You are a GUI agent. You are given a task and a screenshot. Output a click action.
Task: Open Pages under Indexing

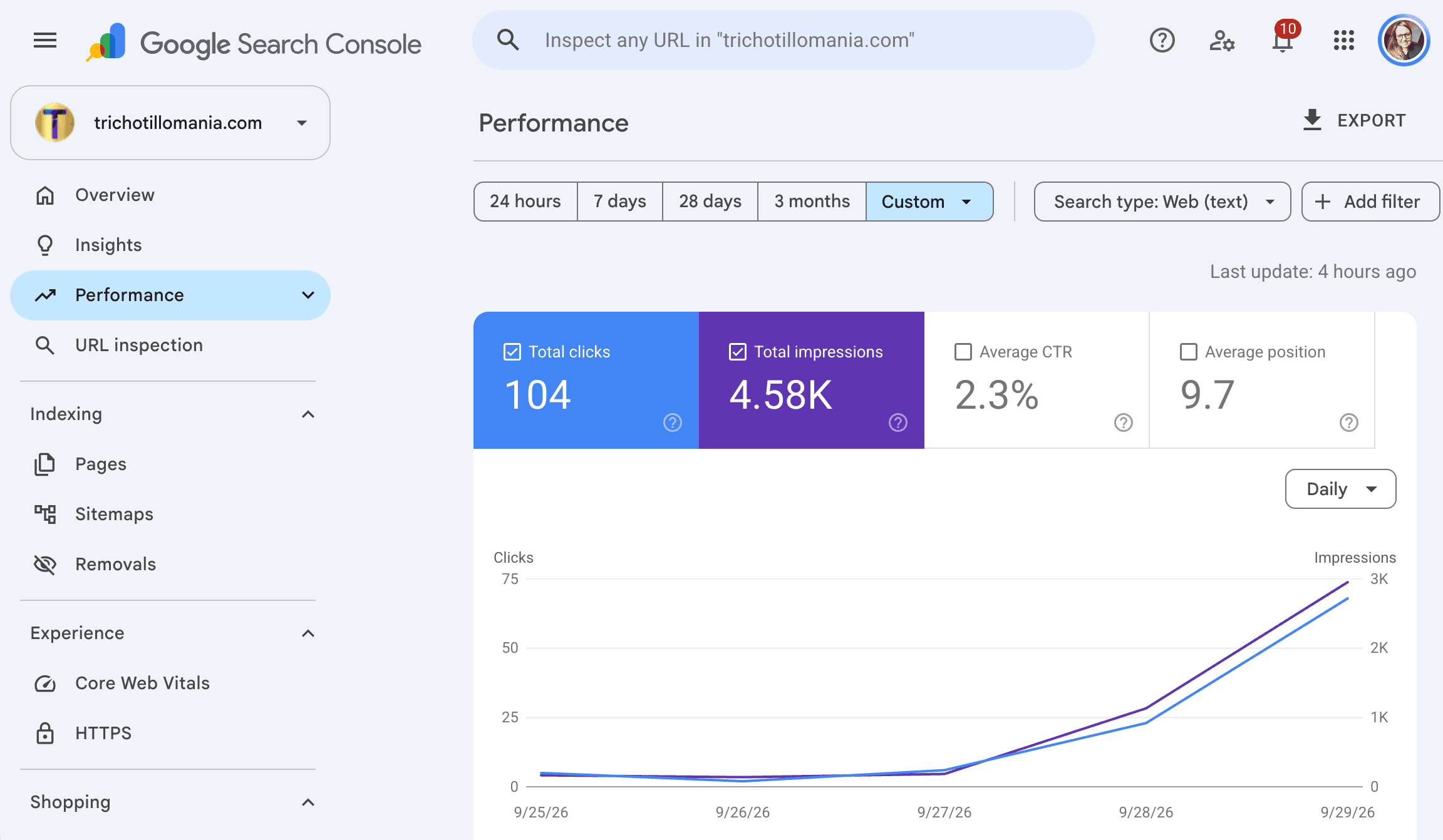[x=170, y=464]
